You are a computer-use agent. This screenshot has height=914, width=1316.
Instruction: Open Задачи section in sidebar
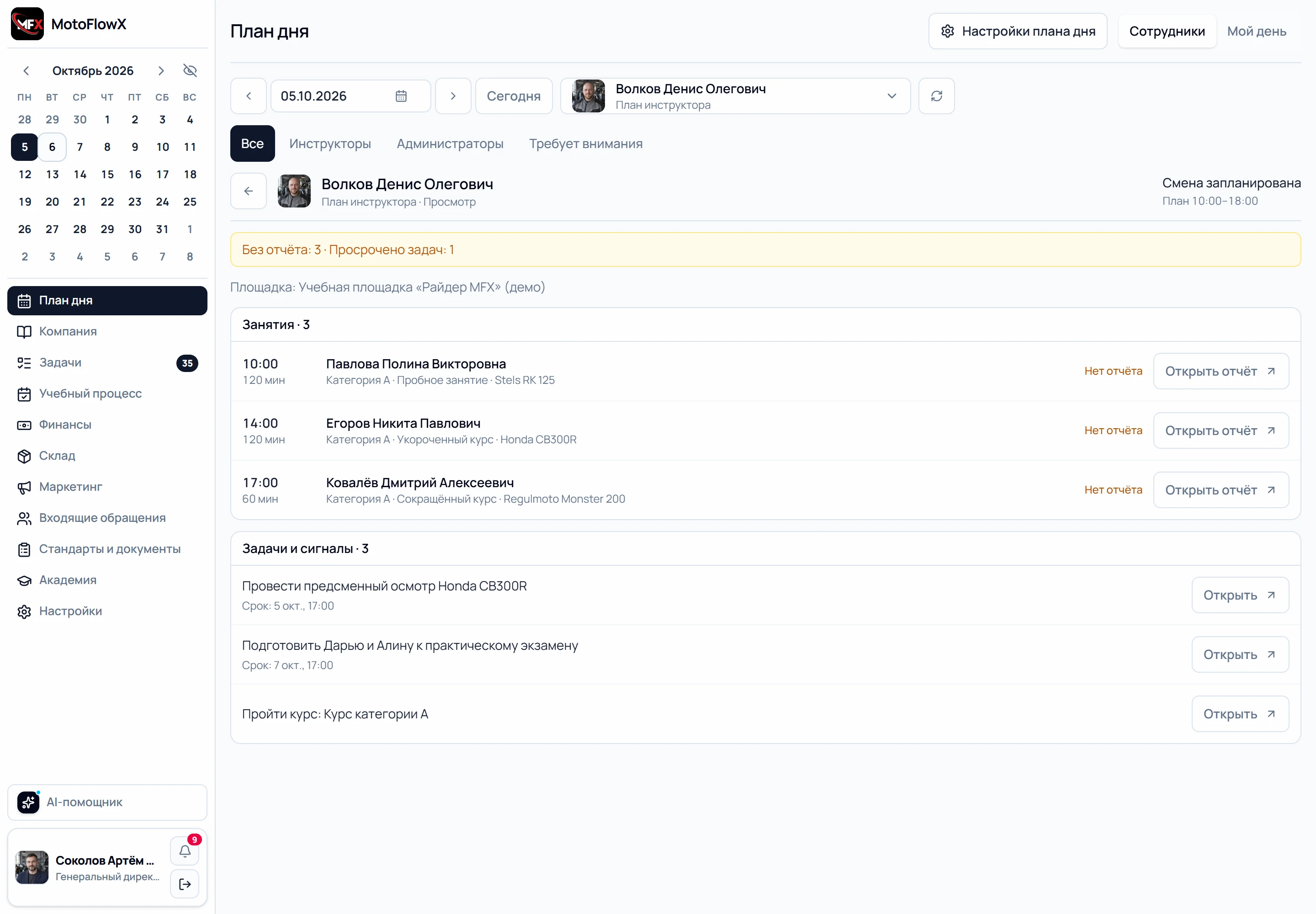coord(107,362)
